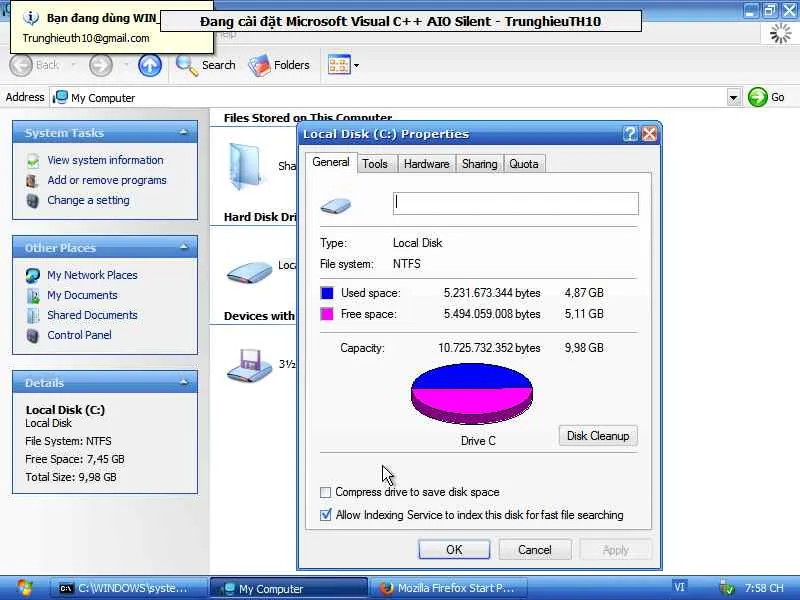This screenshot has height=600, width=800.
Task: Open the Views dropdown arrow
Action: point(356,65)
